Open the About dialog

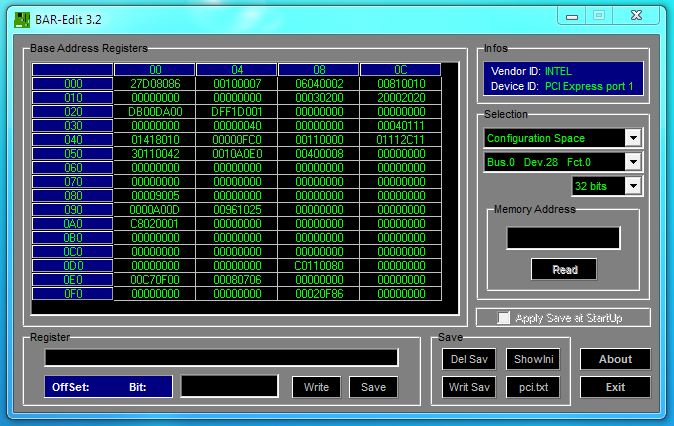coord(615,359)
